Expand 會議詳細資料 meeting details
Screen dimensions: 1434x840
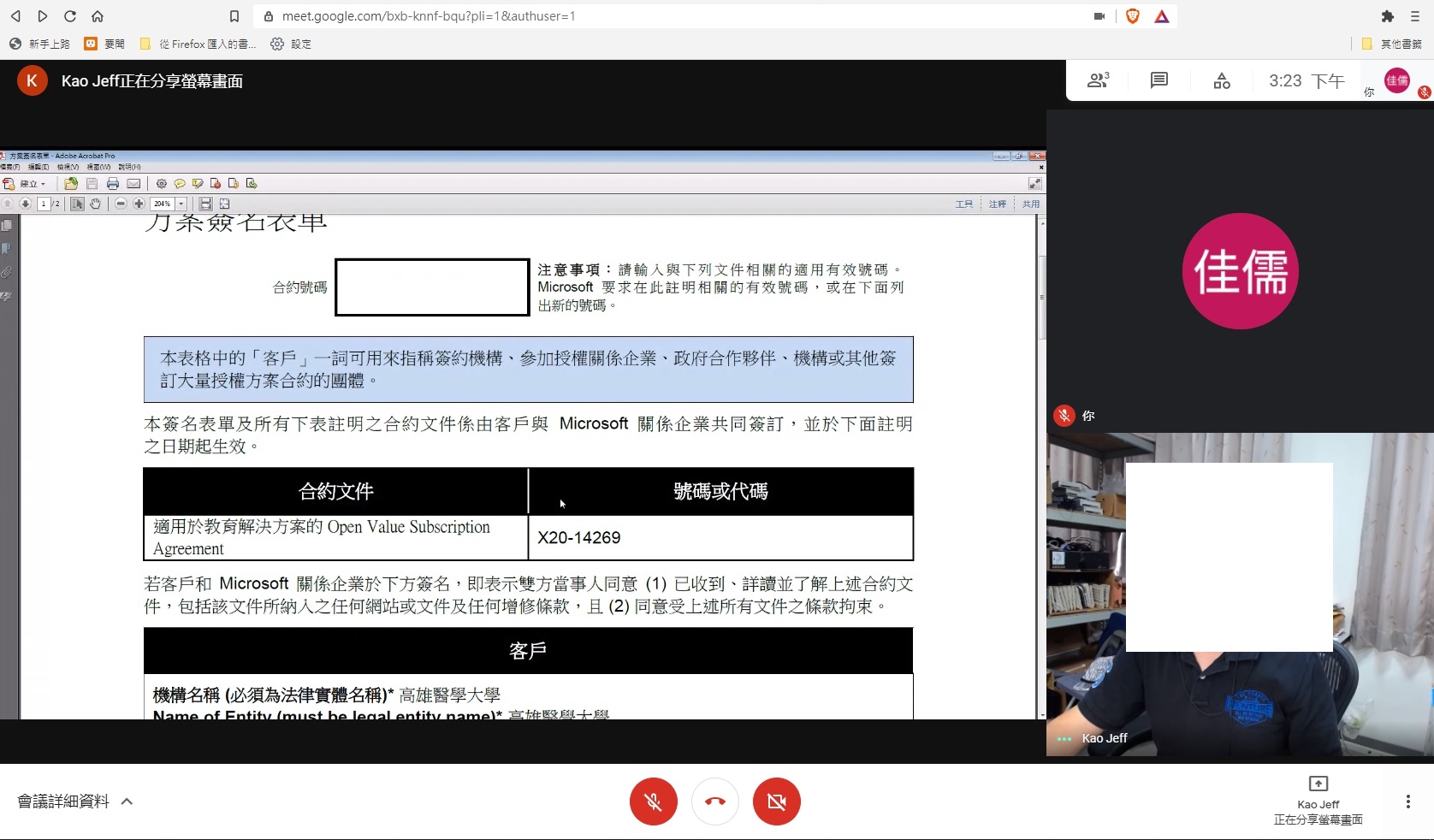75,802
